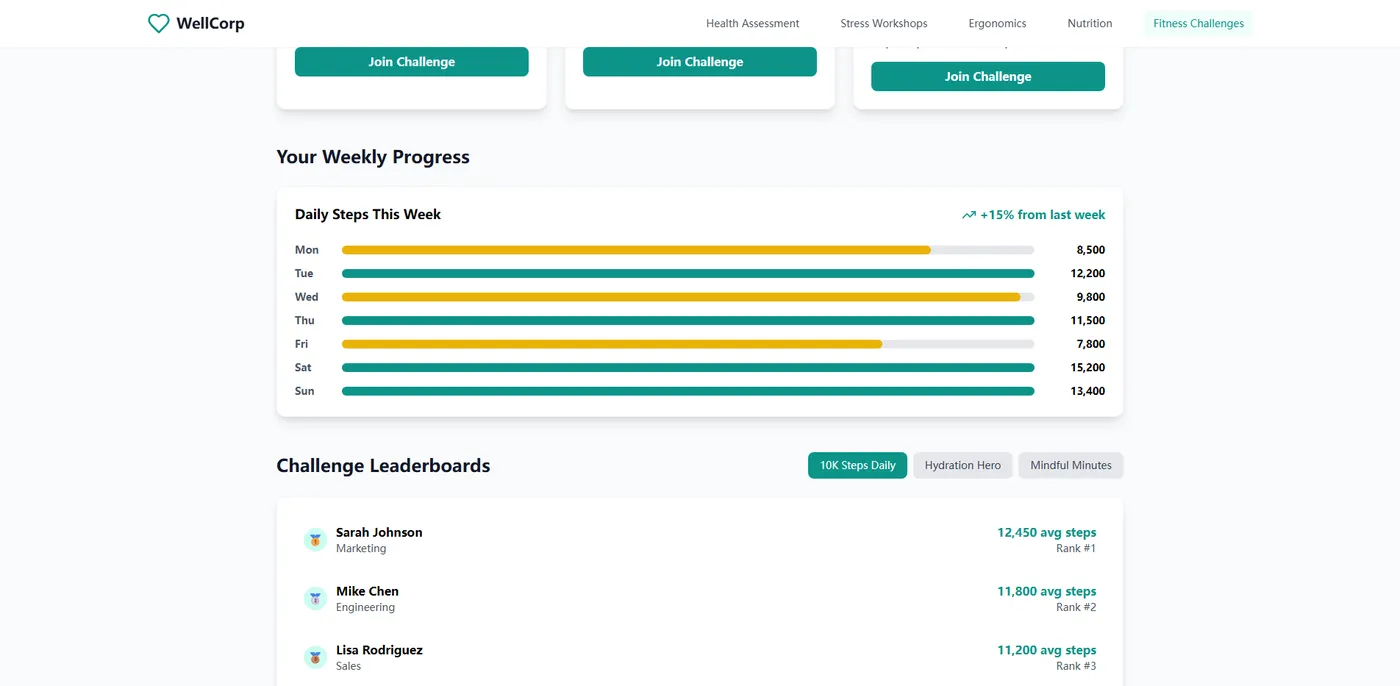Click the 'Fri' day label
Viewport: 1400px width, 686px height.
[x=301, y=344]
